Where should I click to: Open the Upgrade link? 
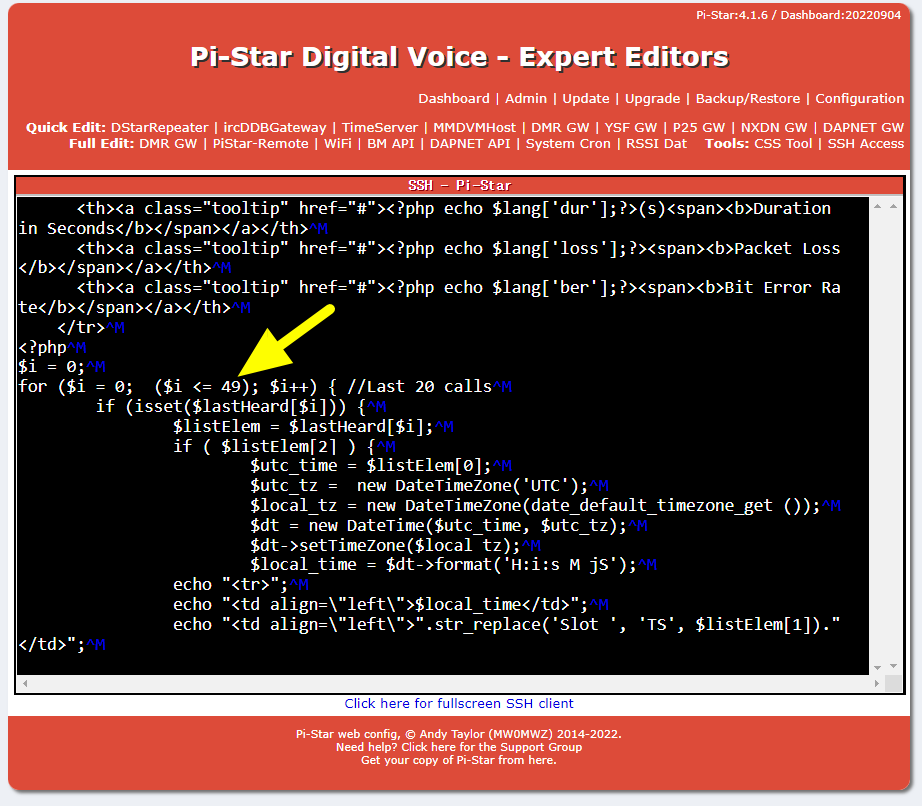pos(652,99)
